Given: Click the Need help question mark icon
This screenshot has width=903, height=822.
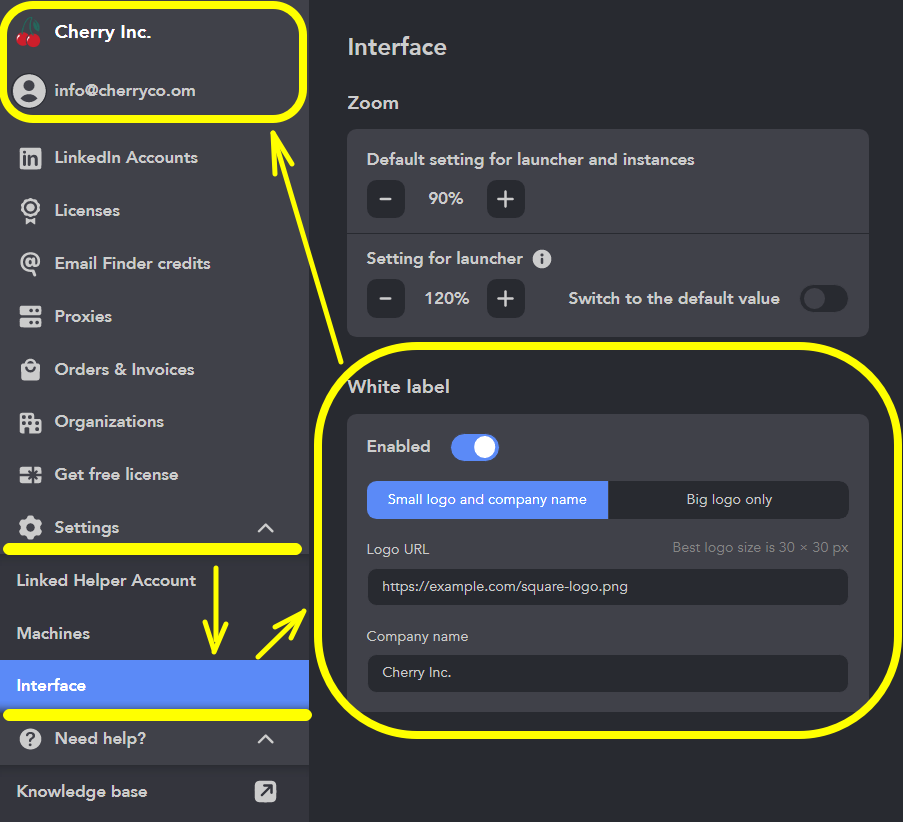Looking at the screenshot, I should point(29,739).
